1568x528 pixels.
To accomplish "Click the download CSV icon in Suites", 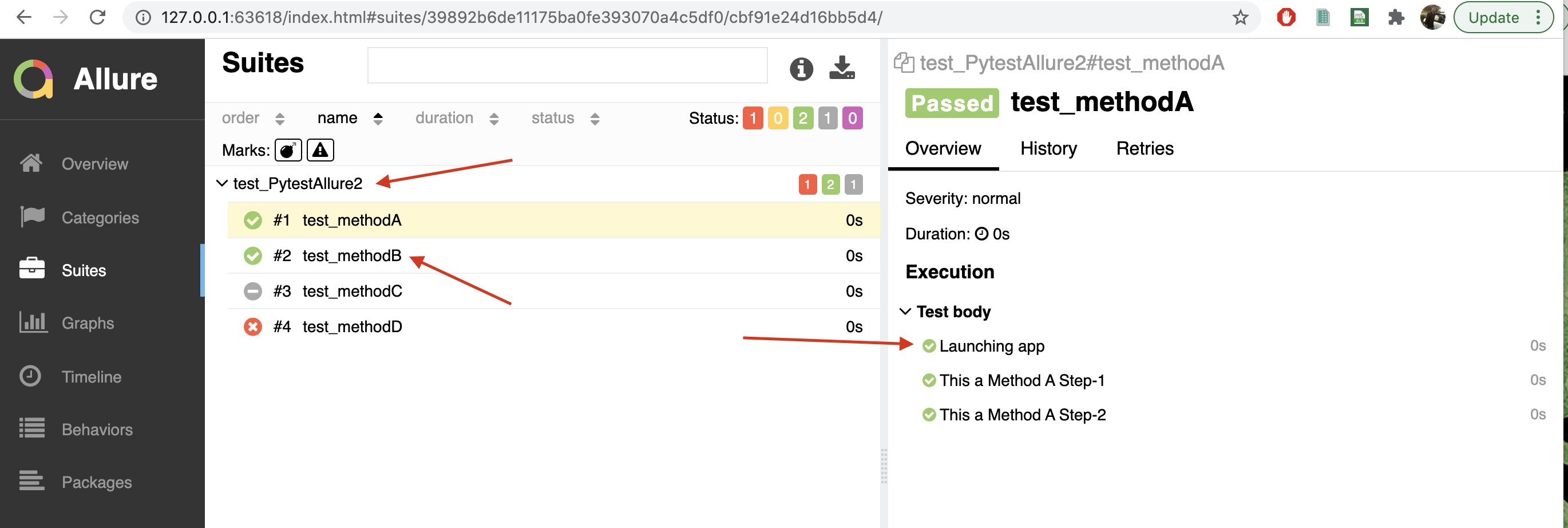I will [842, 68].
